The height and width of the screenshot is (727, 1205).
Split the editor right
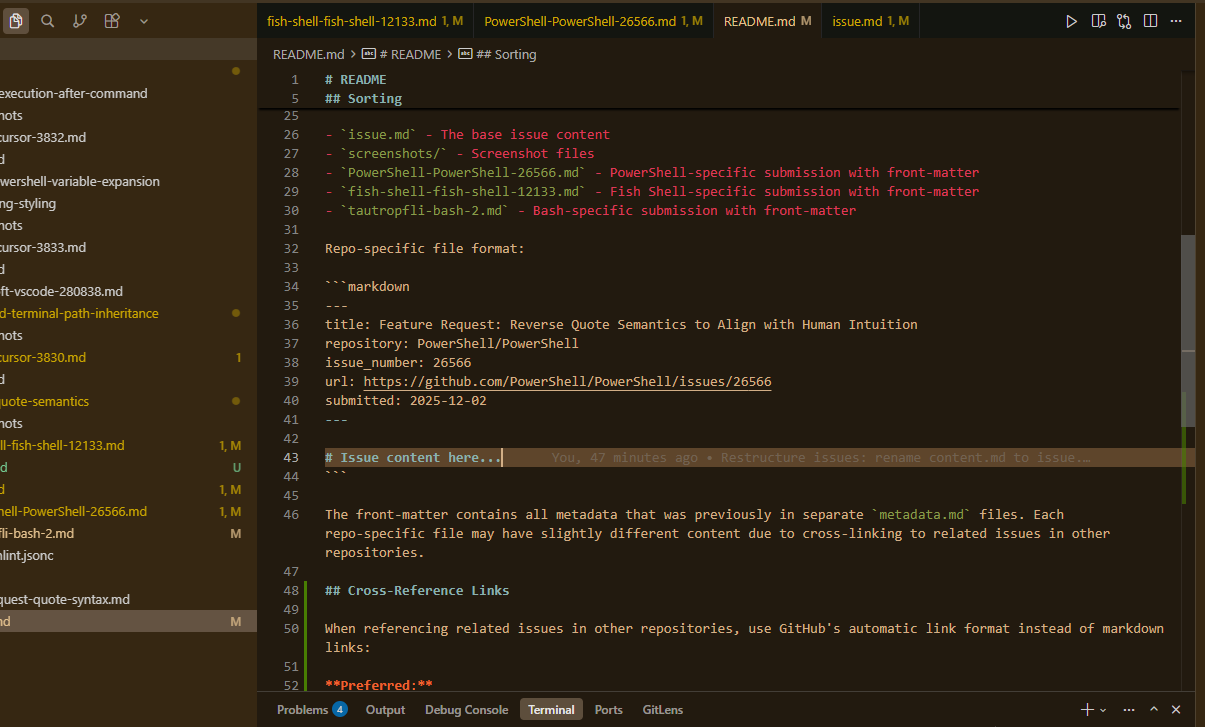click(x=1151, y=20)
